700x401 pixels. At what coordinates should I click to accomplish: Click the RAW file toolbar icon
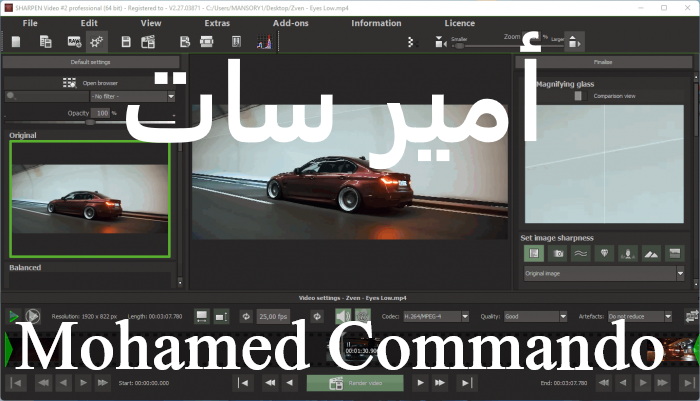(73, 42)
